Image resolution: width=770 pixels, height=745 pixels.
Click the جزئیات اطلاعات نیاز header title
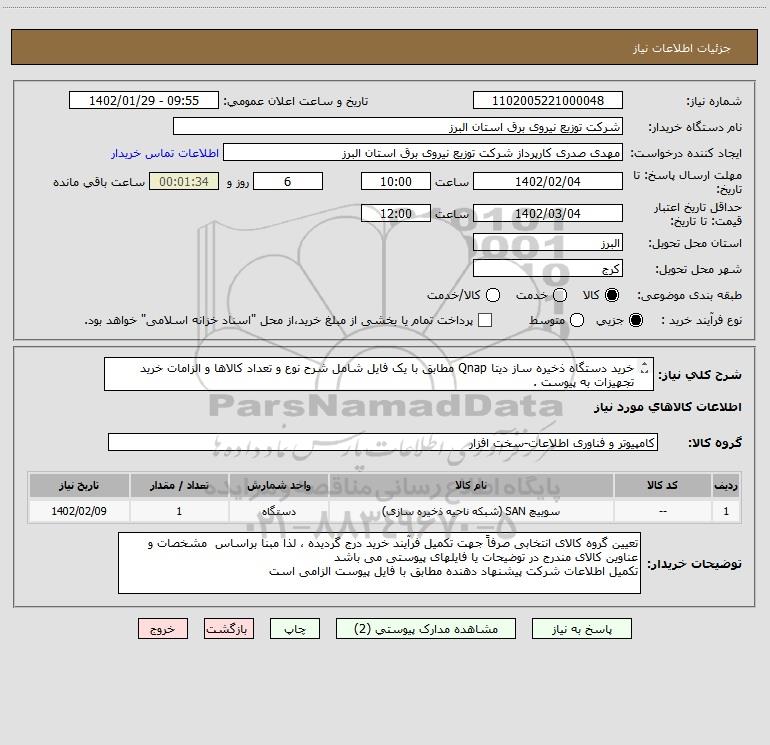point(682,48)
